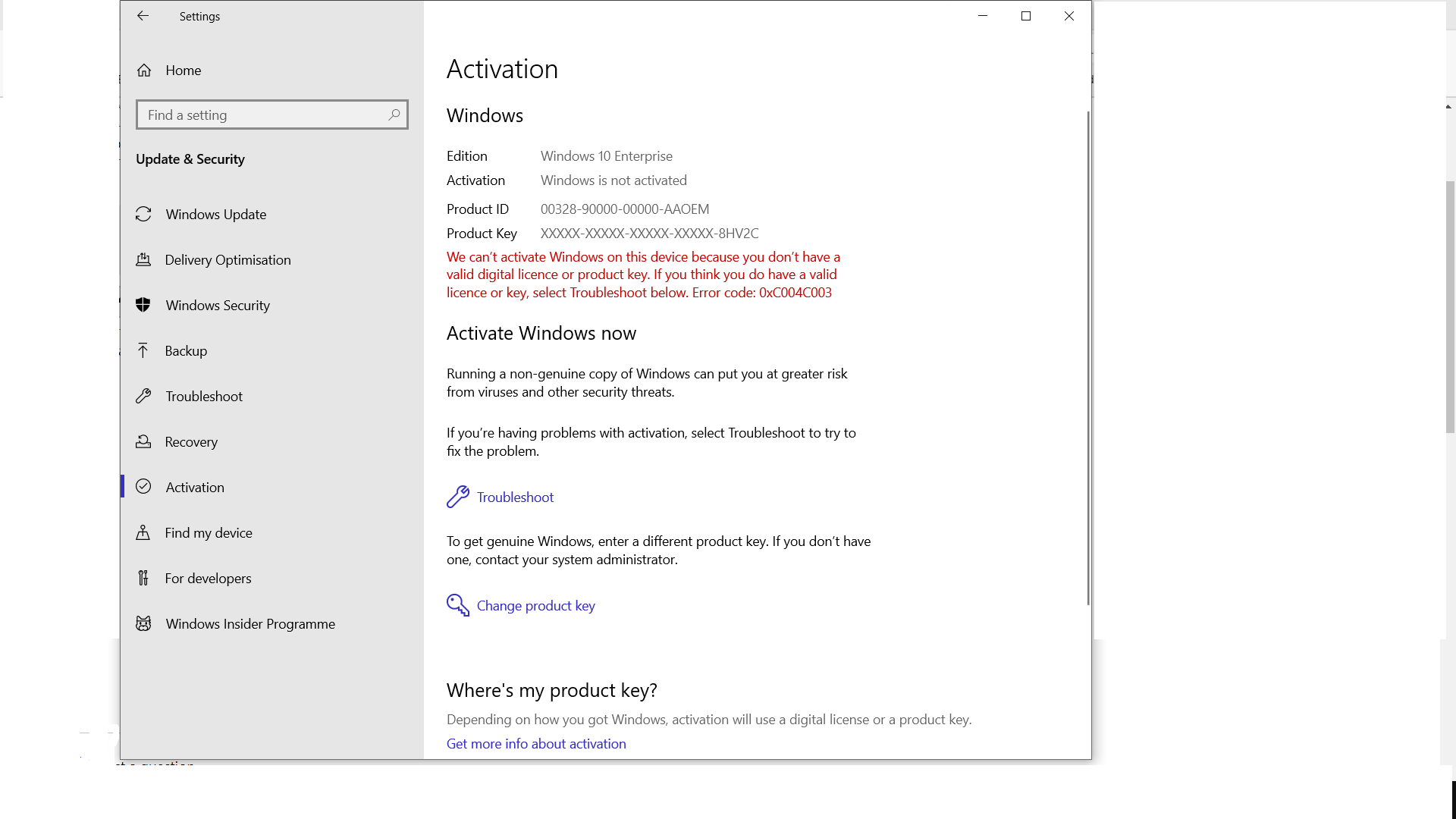The image size is (1456, 819).
Task: Click the Troubleshoot wrench sidebar icon
Action: (x=143, y=396)
